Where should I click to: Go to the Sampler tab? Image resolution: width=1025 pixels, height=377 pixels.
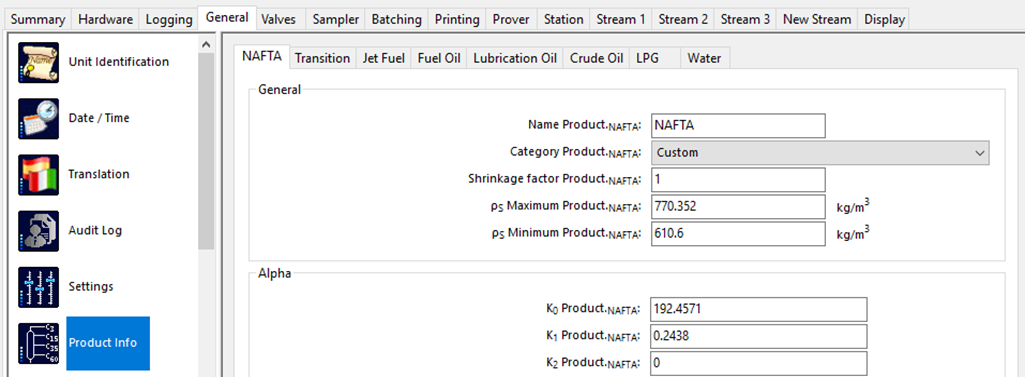point(336,20)
